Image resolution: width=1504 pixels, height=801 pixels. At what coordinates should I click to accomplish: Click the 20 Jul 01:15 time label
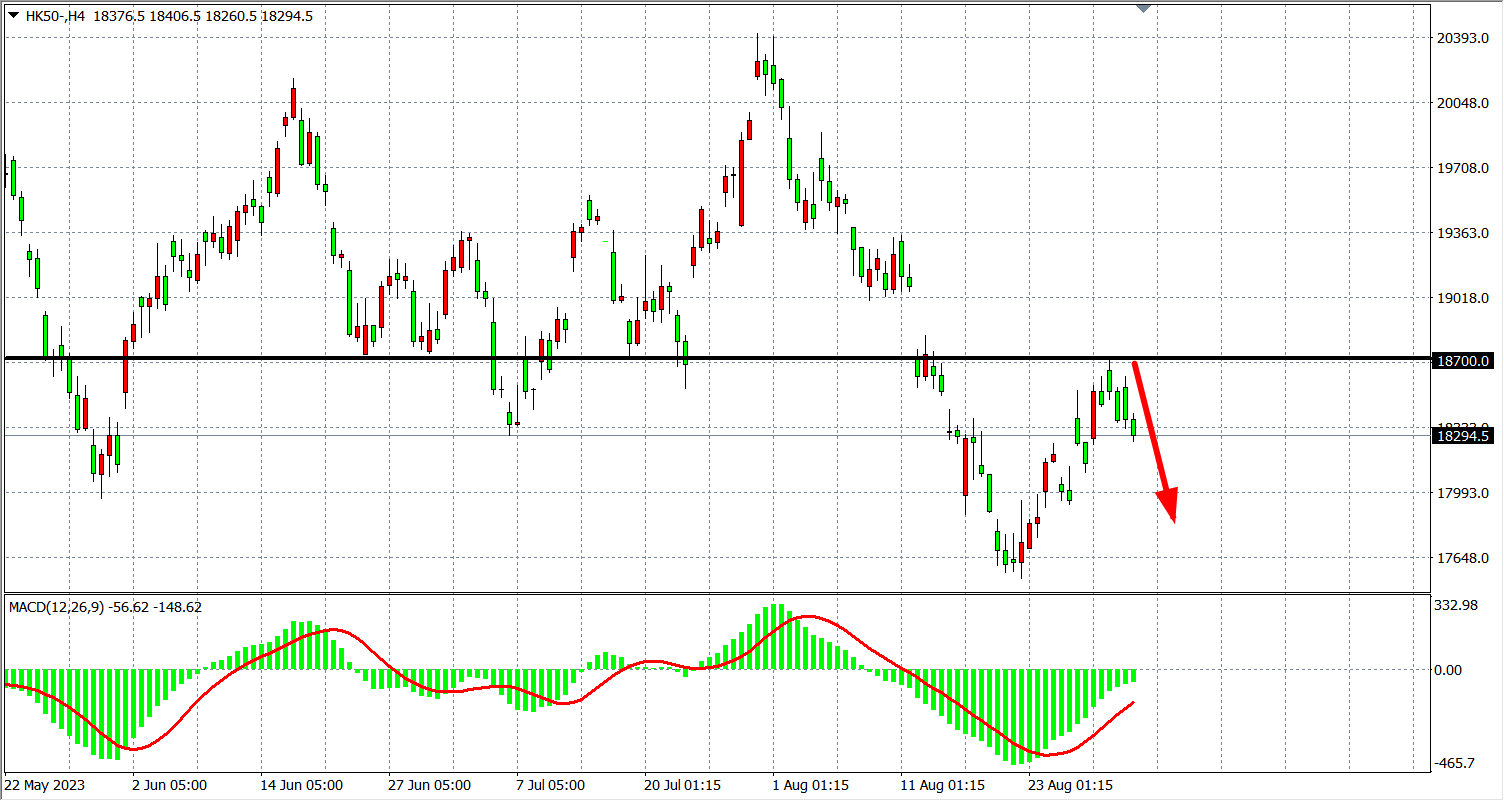point(682,785)
